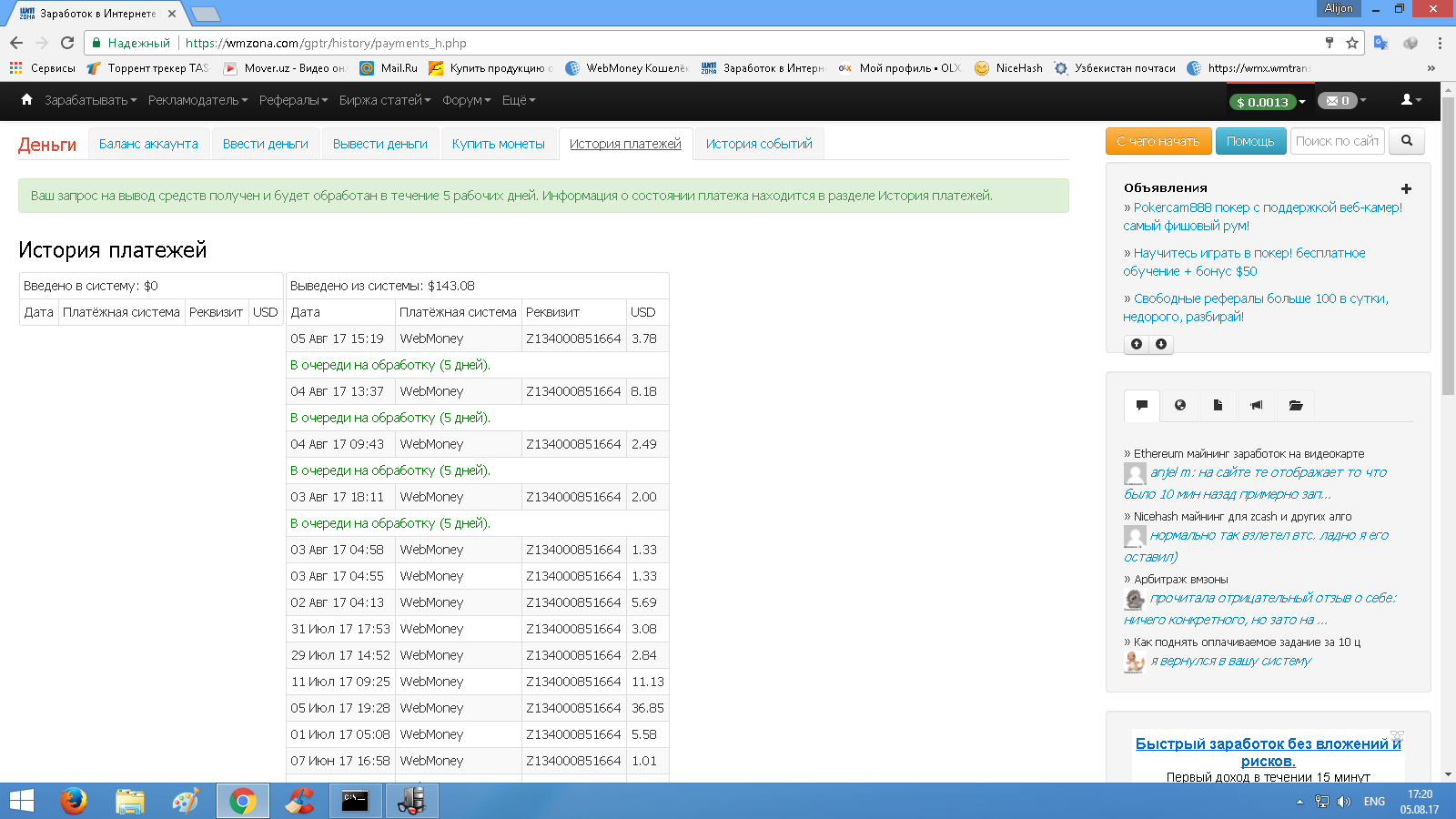
Task: Switch to the Вывести деньги tab
Action: click(379, 144)
